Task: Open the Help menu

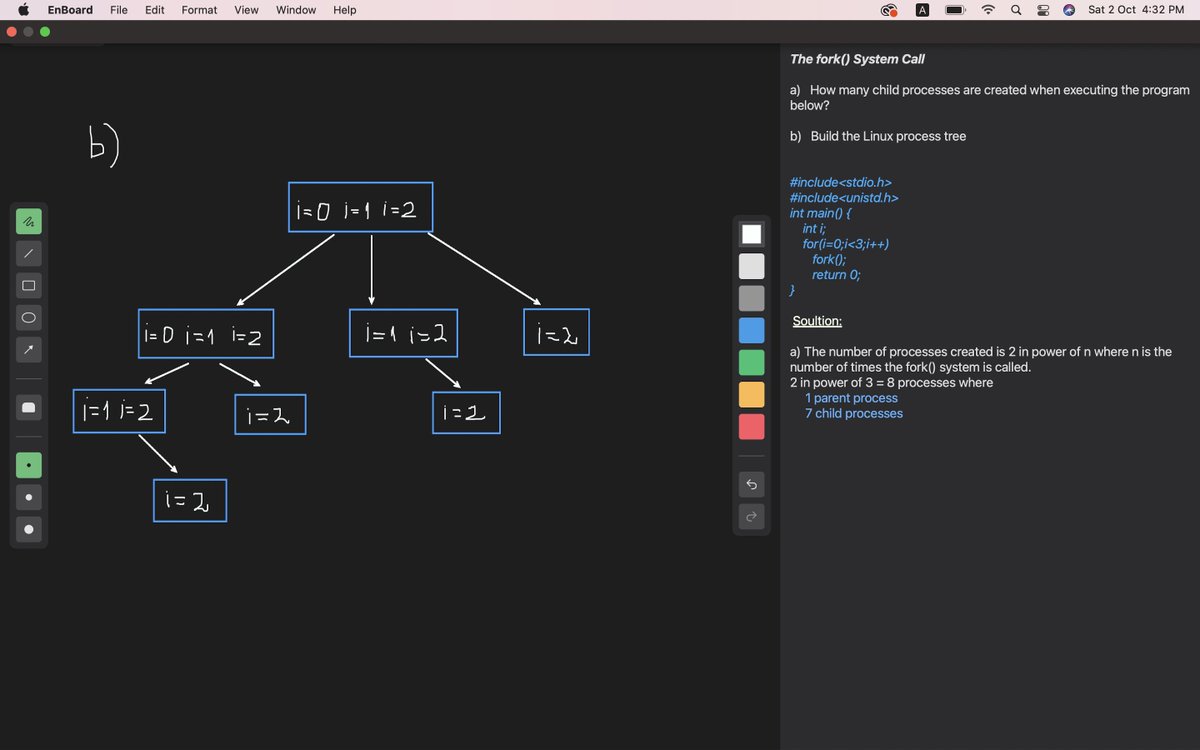Action: pos(344,10)
